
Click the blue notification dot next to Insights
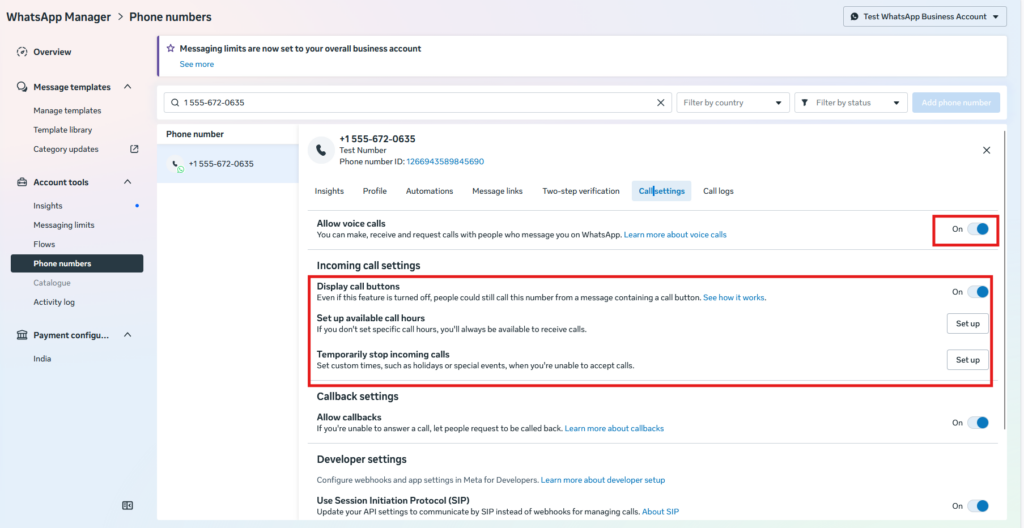[137, 206]
